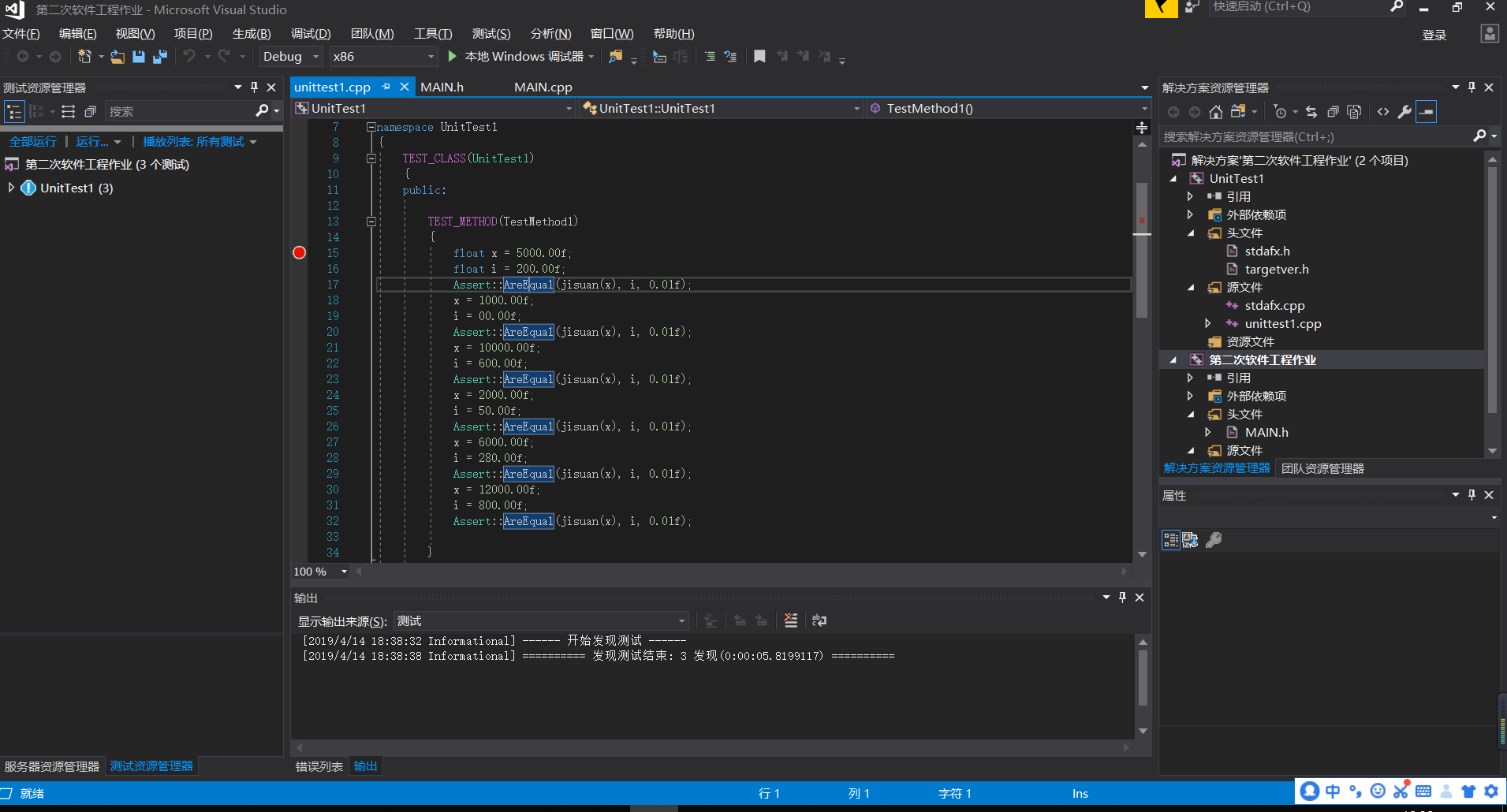Image resolution: width=1507 pixels, height=812 pixels.
Task: Click the notifications flag icon in title bar
Action: pos(1161,8)
